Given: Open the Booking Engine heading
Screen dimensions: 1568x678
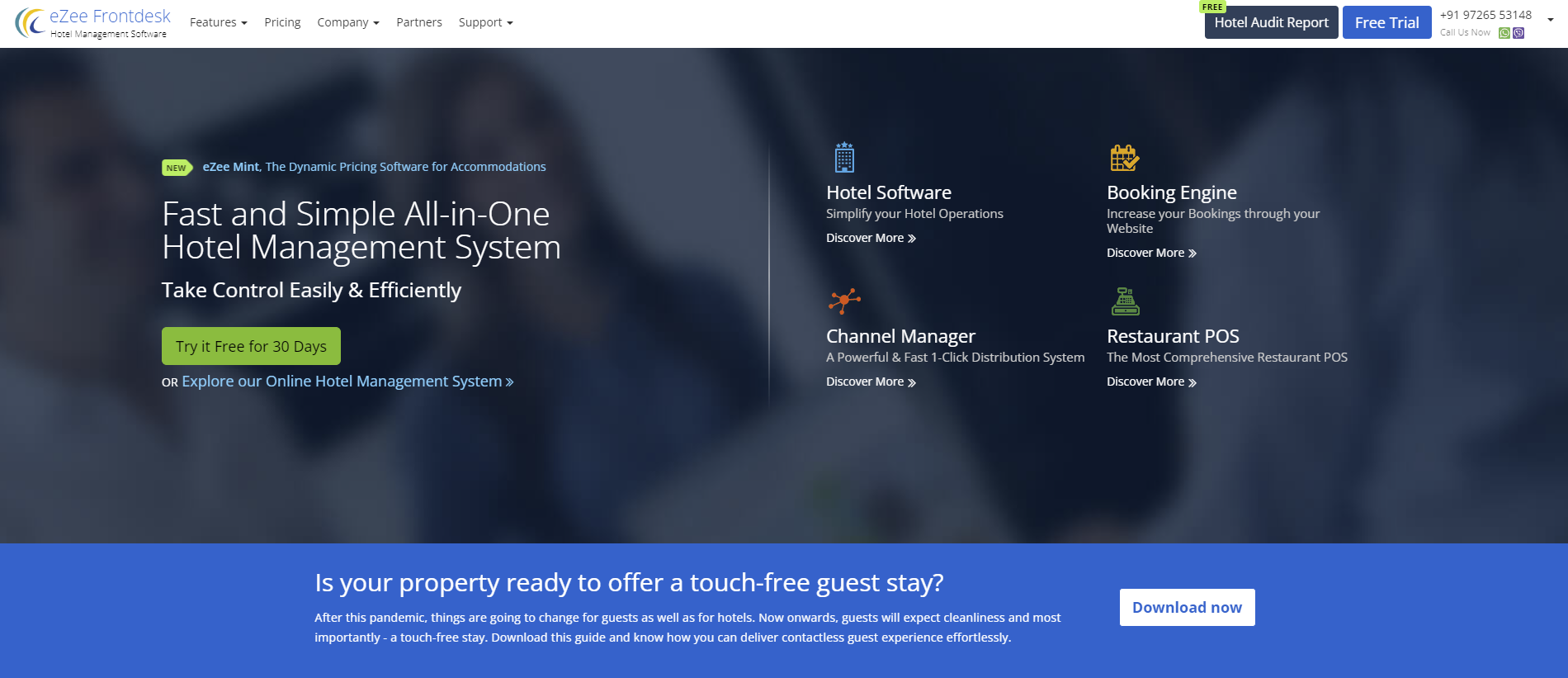Looking at the screenshot, I should point(1172,192).
